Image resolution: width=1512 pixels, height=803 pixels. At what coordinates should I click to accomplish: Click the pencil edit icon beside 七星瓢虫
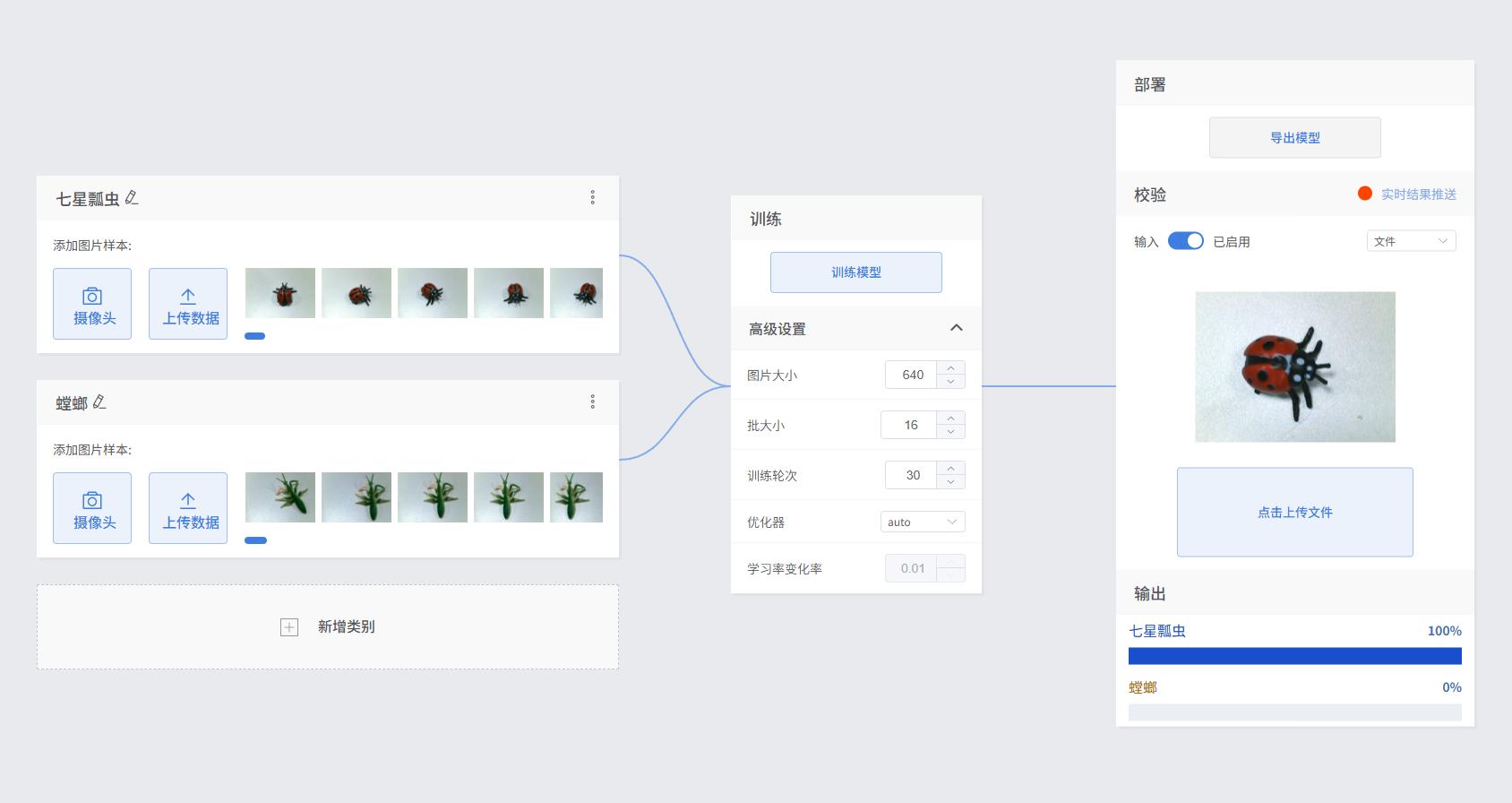point(132,198)
